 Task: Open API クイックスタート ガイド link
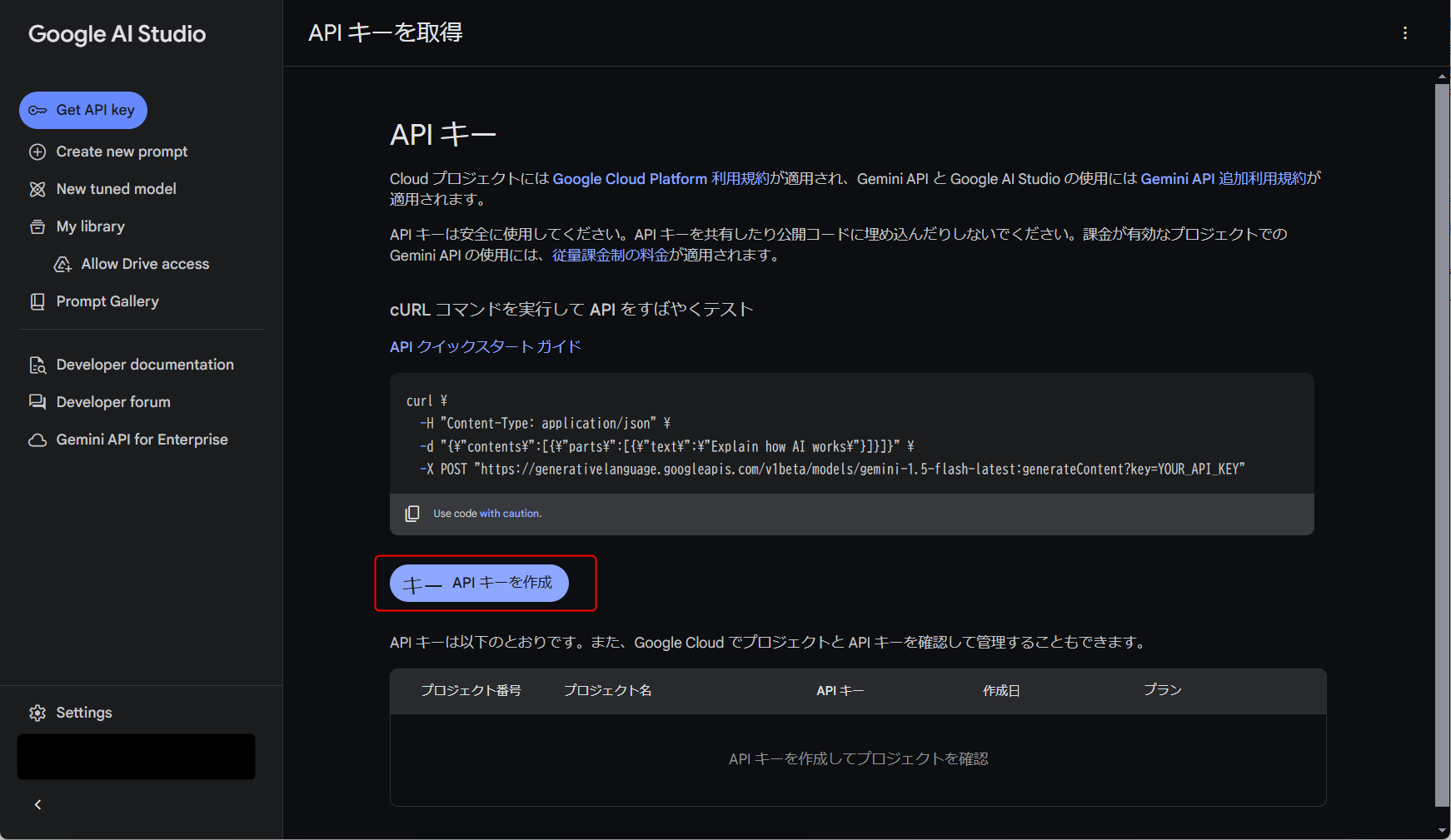pyautogui.click(x=486, y=346)
